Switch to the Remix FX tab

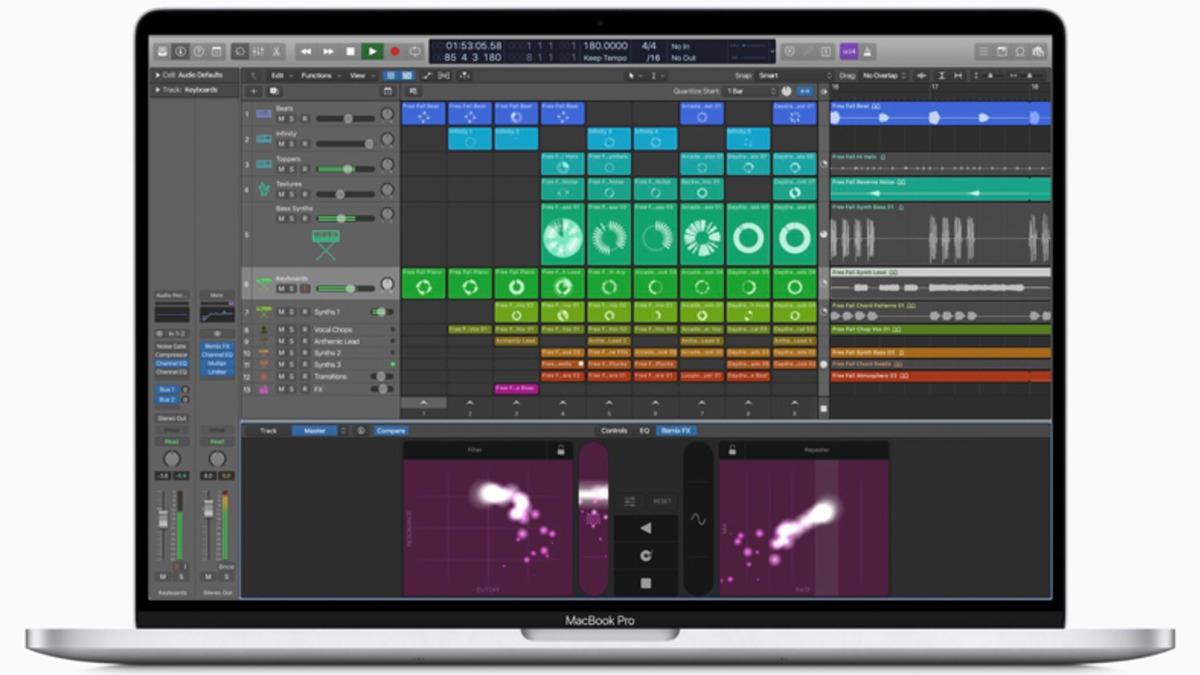click(x=677, y=428)
